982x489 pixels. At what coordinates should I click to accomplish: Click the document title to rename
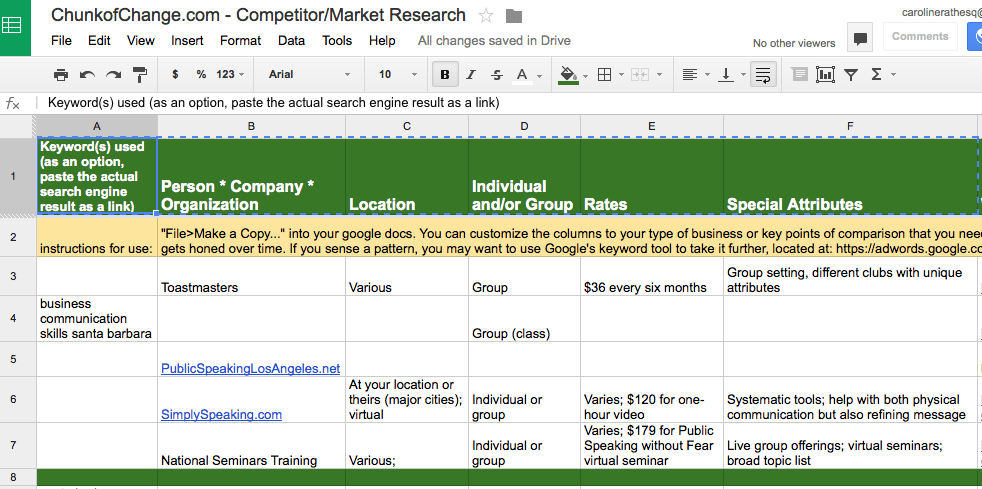click(258, 15)
